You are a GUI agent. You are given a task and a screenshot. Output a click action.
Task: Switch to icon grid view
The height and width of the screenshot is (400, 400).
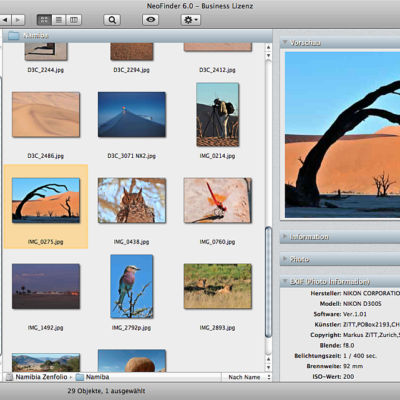(44, 20)
